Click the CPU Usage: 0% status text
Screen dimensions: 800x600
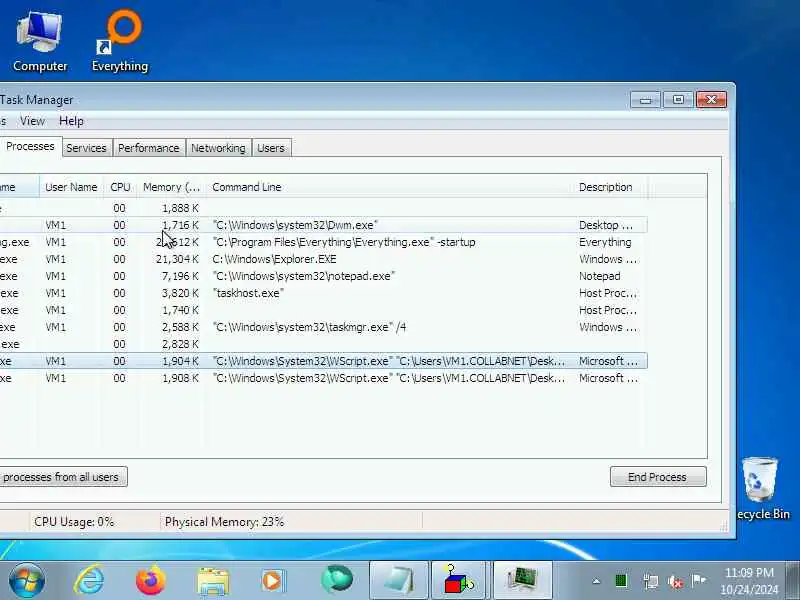74,522
